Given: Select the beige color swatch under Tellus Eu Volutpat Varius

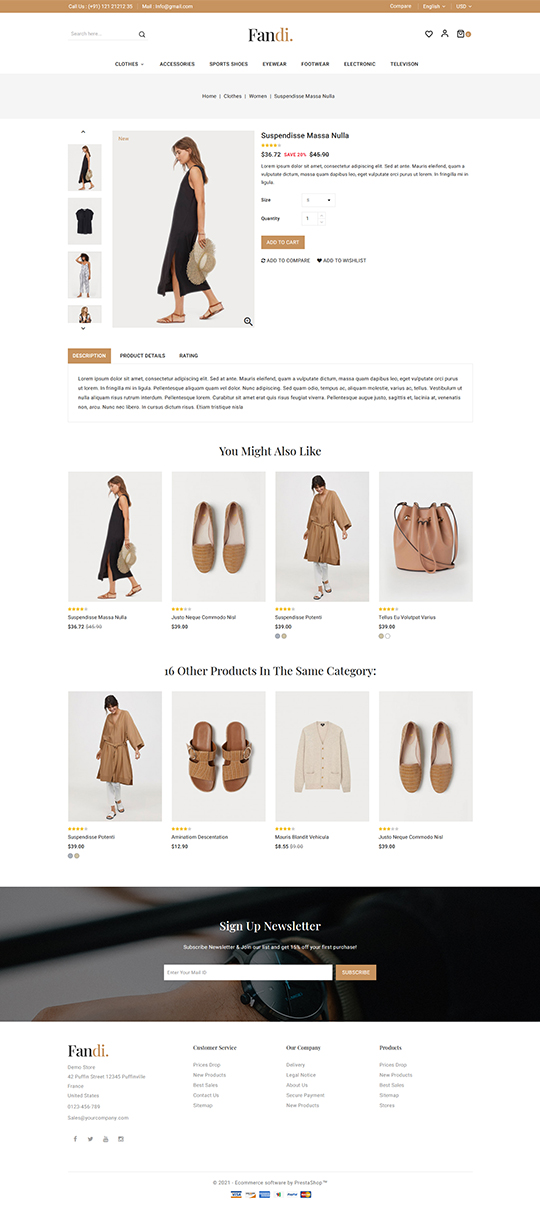Looking at the screenshot, I should pos(381,636).
